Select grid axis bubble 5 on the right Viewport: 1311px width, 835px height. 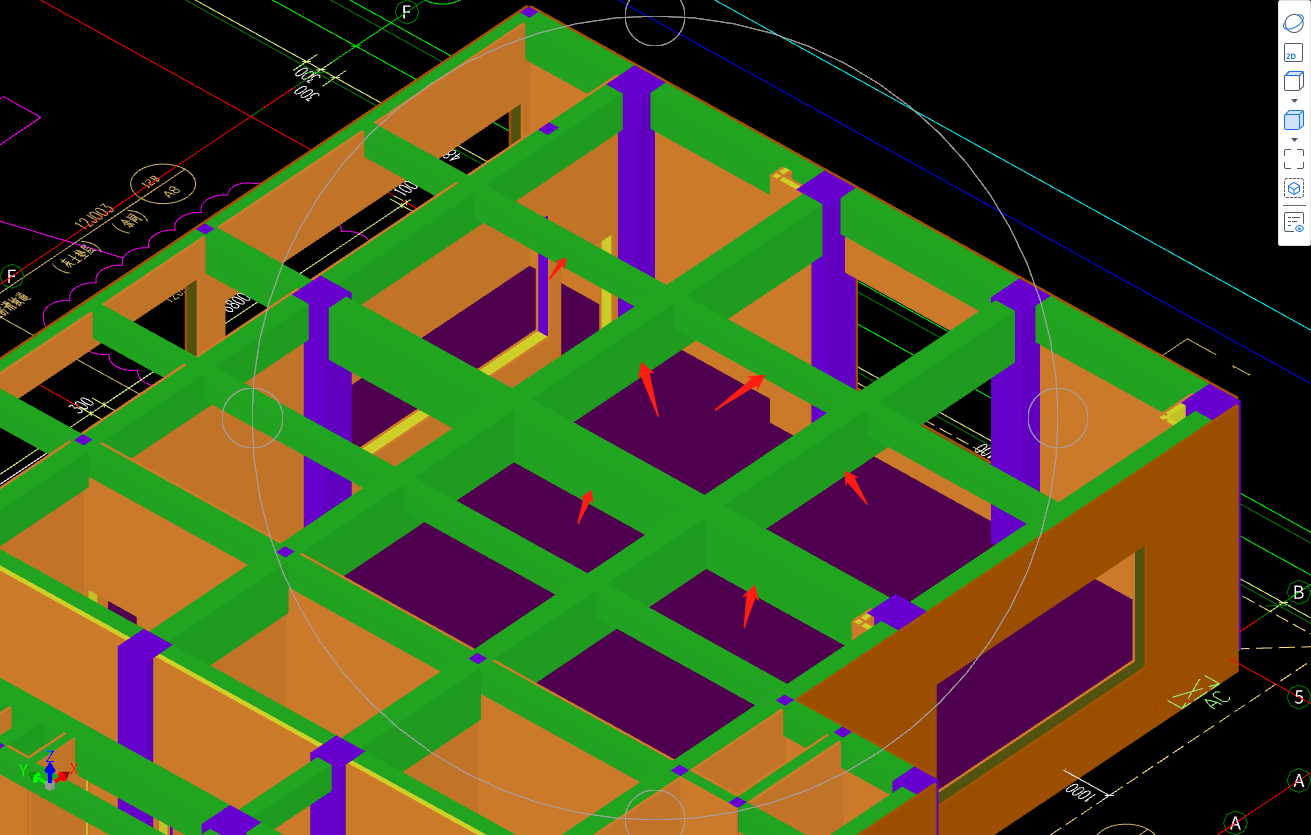[1298, 697]
